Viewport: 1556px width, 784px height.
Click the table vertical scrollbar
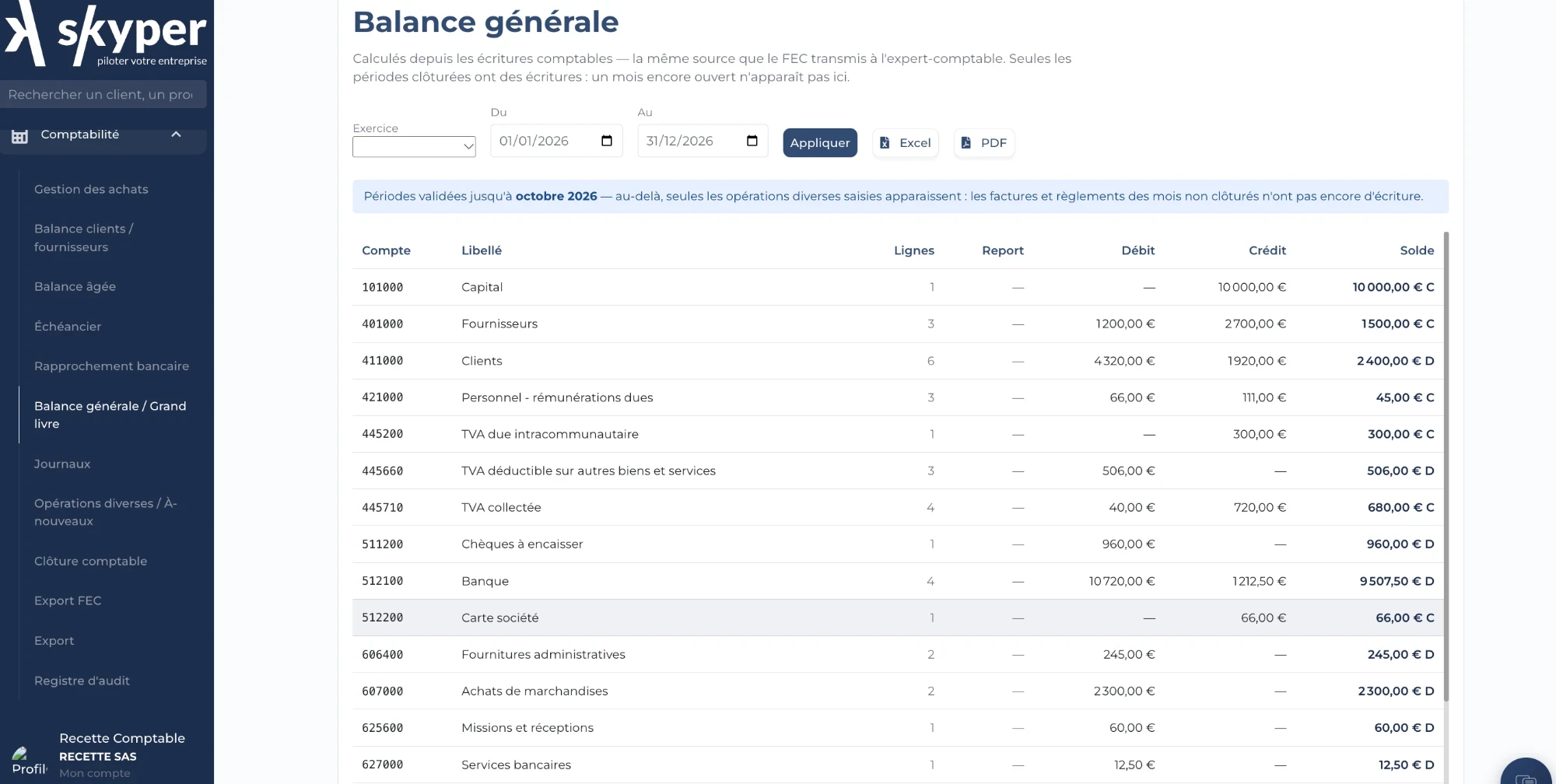click(1446, 467)
